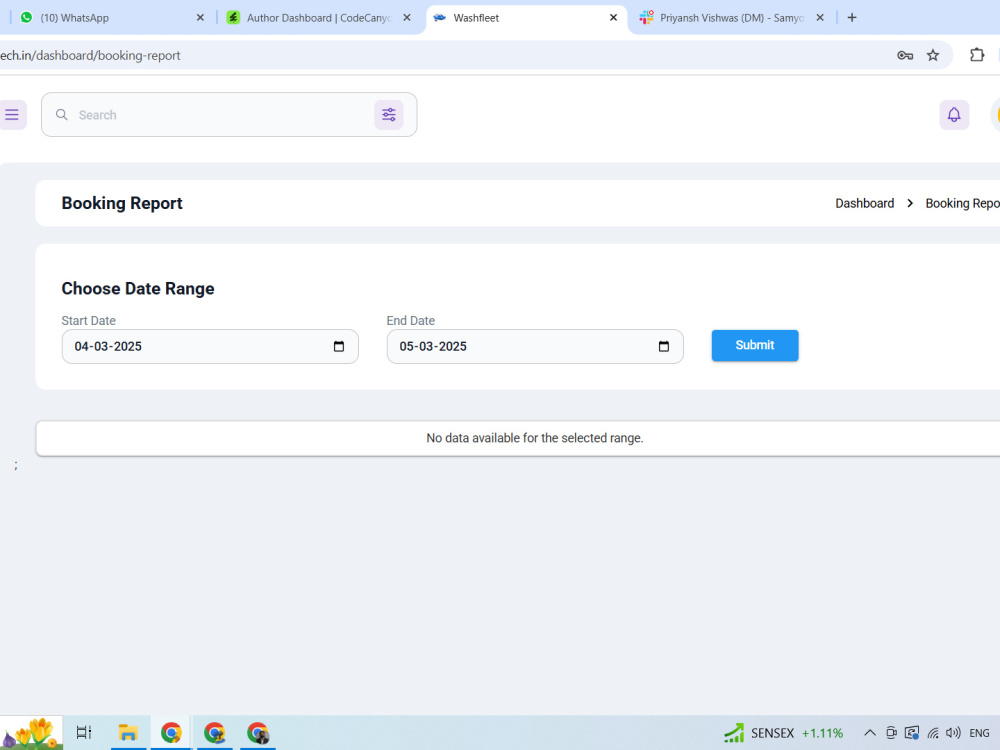Click the breadcrumb chevron separator
Image resolution: width=1000 pixels, height=750 pixels.
pos(910,203)
